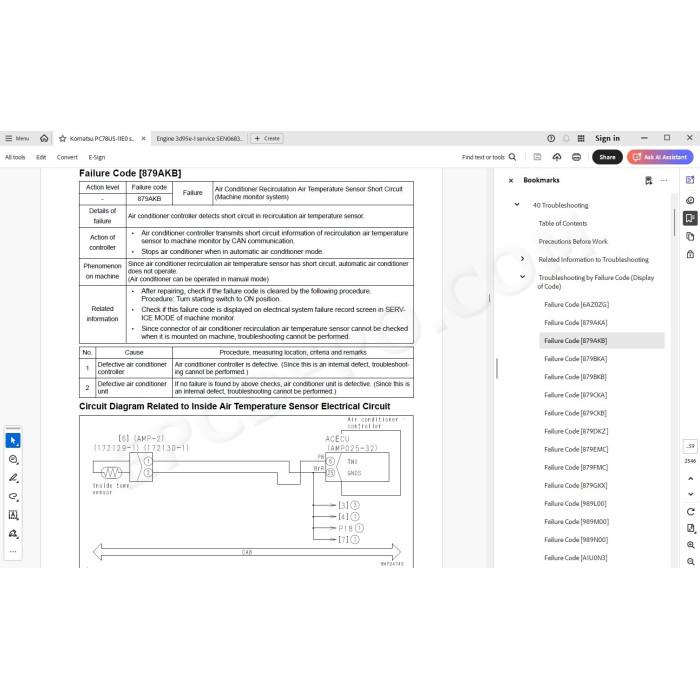This screenshot has height=700, width=700.
Task: Click Sign in
Action: coord(607,138)
